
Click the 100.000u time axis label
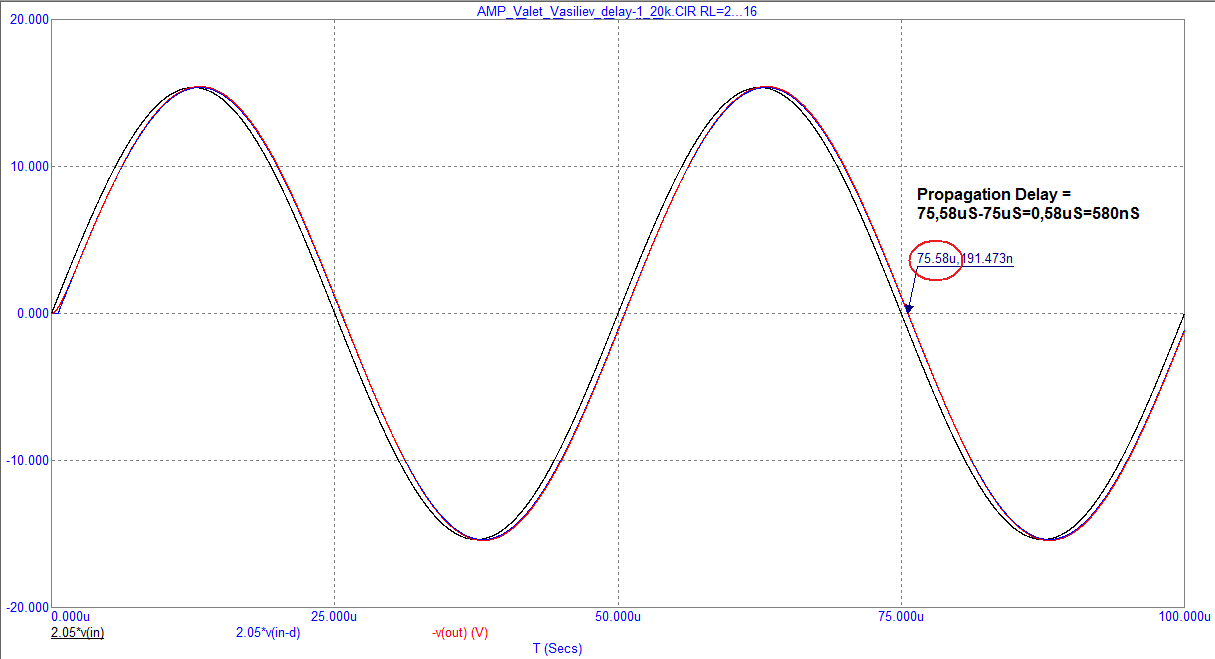pos(1183,619)
